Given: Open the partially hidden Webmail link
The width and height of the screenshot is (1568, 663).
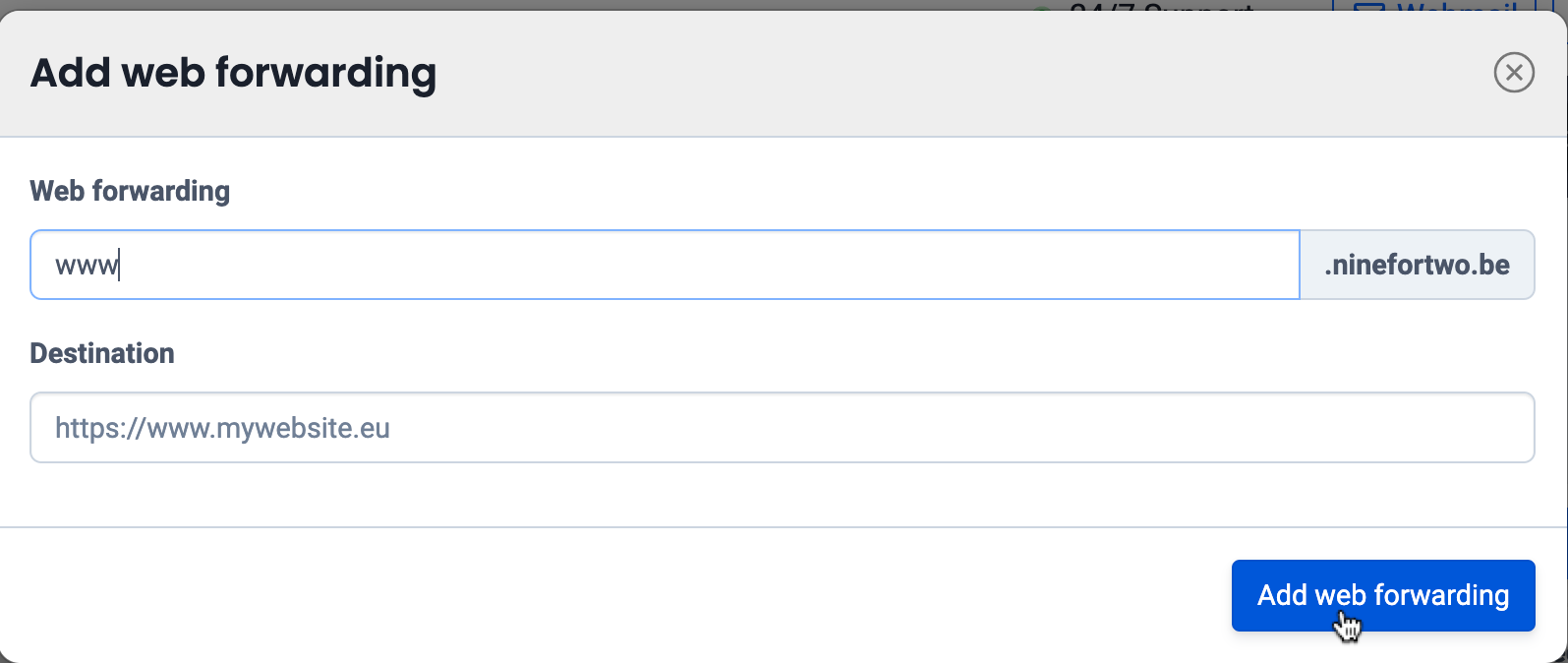Looking at the screenshot, I should coord(1455,7).
